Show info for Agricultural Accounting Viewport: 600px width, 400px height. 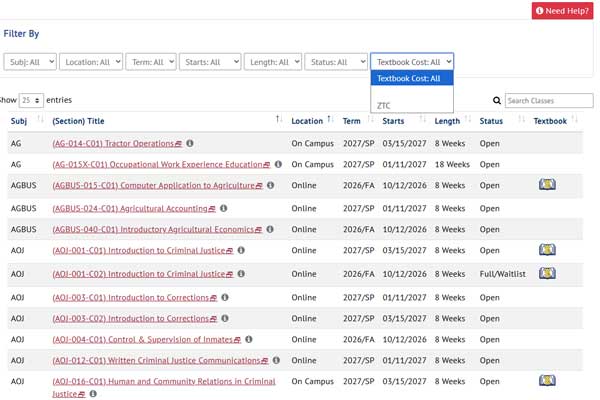point(224,208)
